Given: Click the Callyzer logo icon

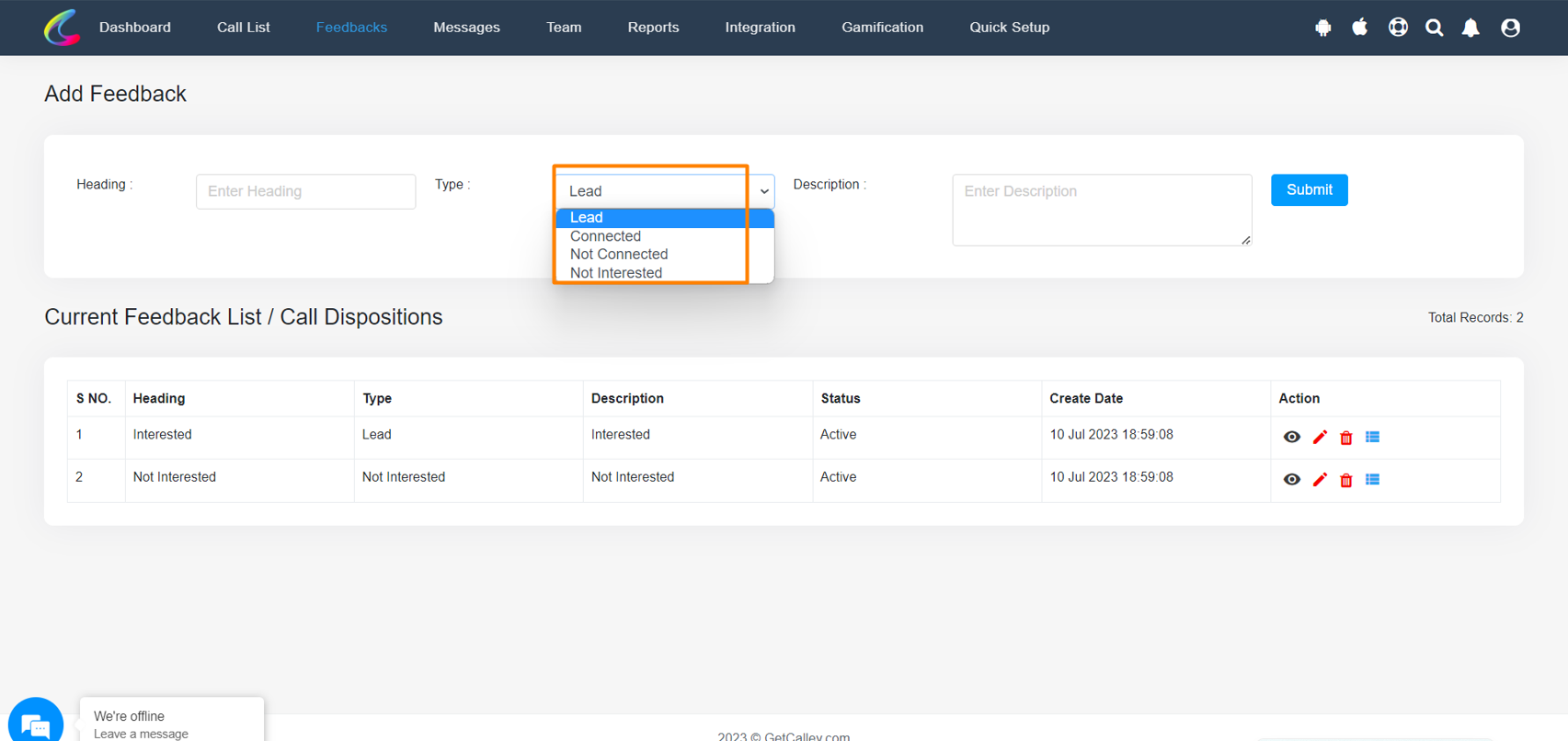Looking at the screenshot, I should coord(62,28).
